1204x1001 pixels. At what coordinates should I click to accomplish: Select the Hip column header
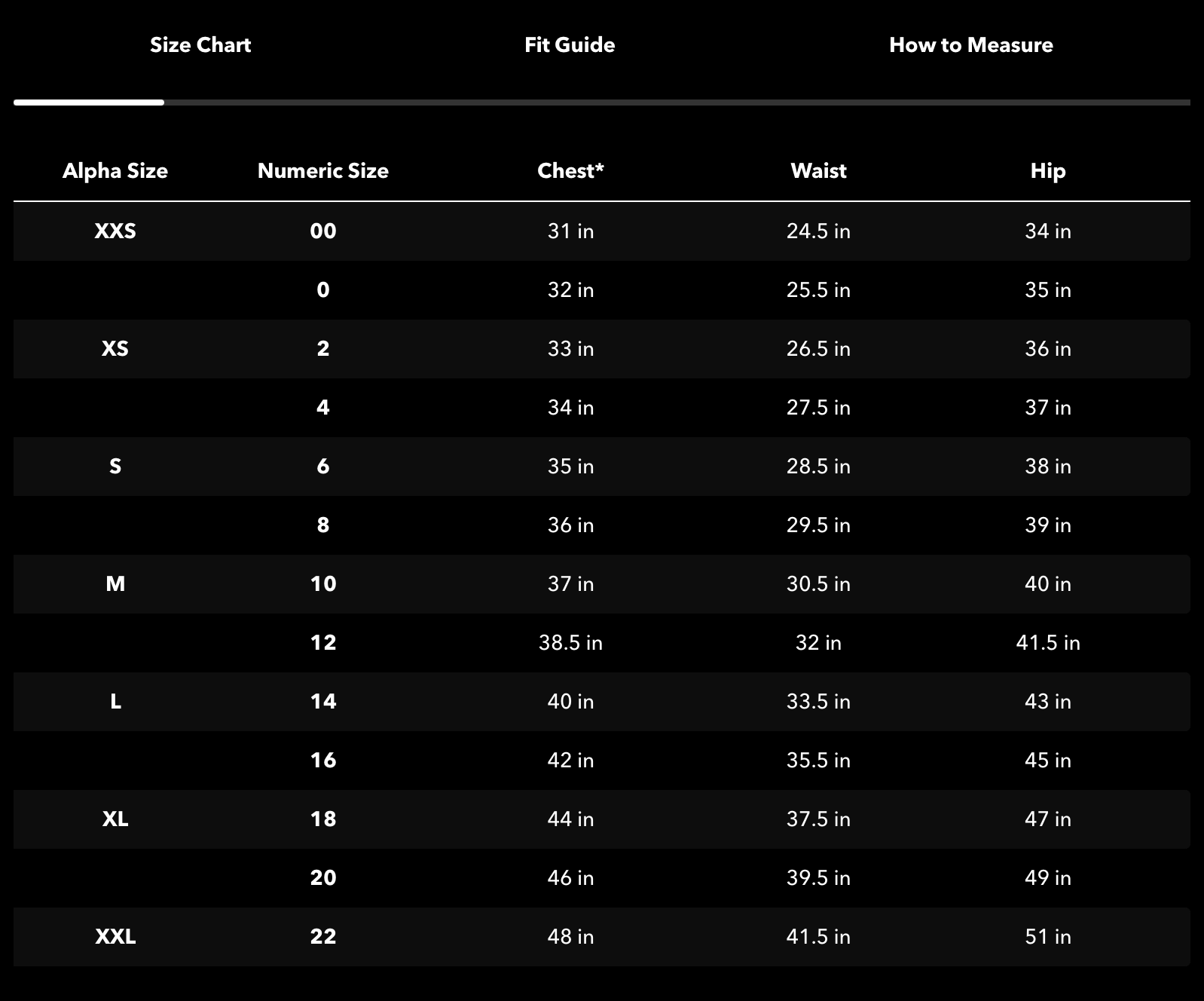[x=1047, y=171]
